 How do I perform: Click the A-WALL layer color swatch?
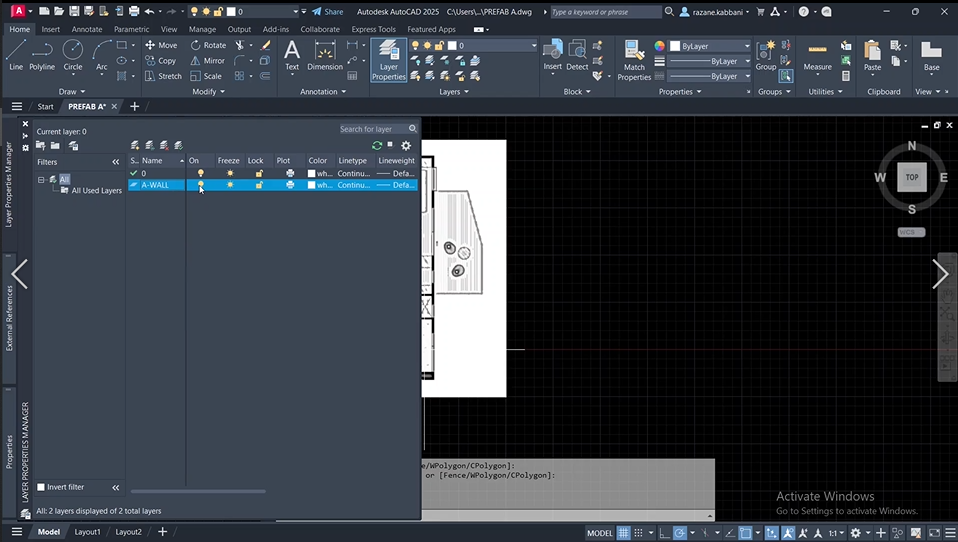point(311,185)
